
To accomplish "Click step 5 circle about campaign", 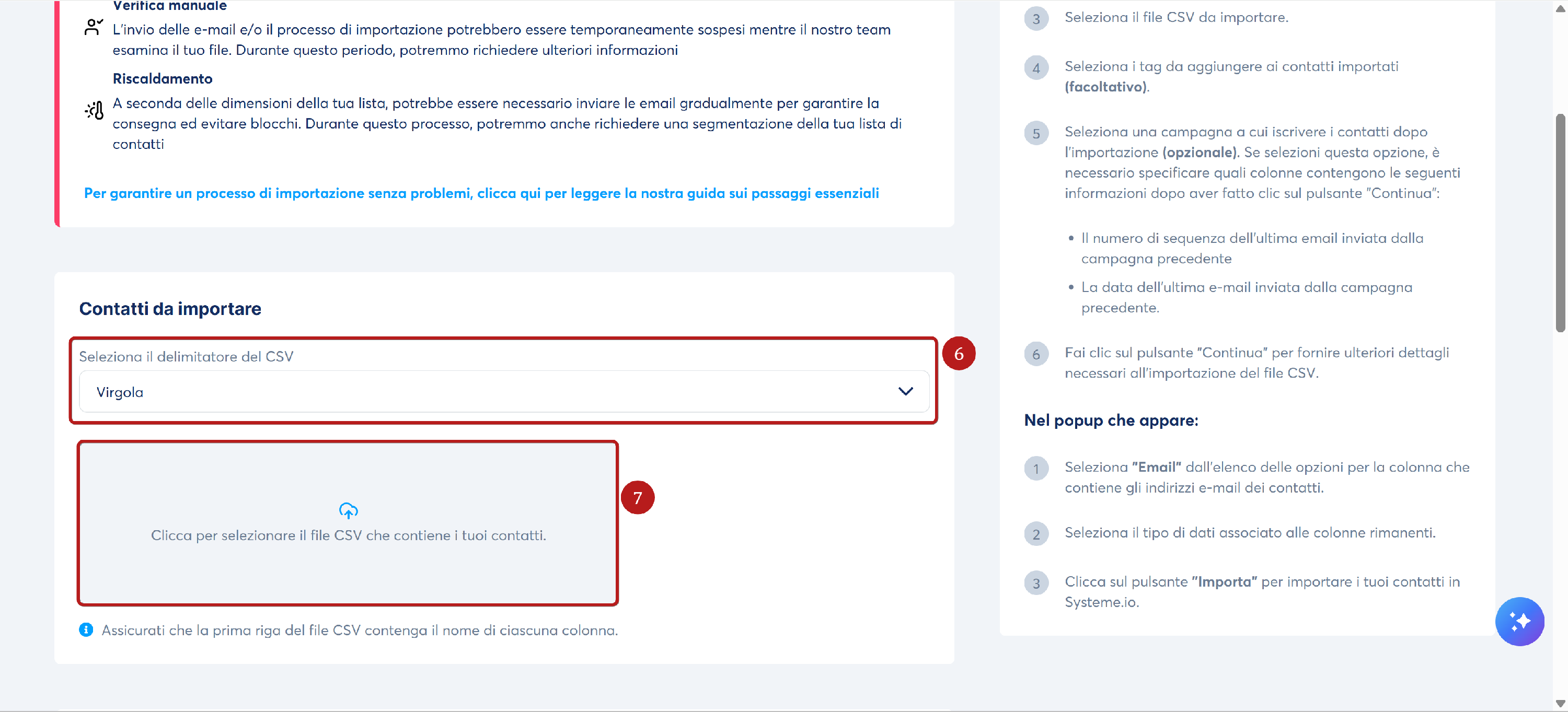I will pos(1036,133).
